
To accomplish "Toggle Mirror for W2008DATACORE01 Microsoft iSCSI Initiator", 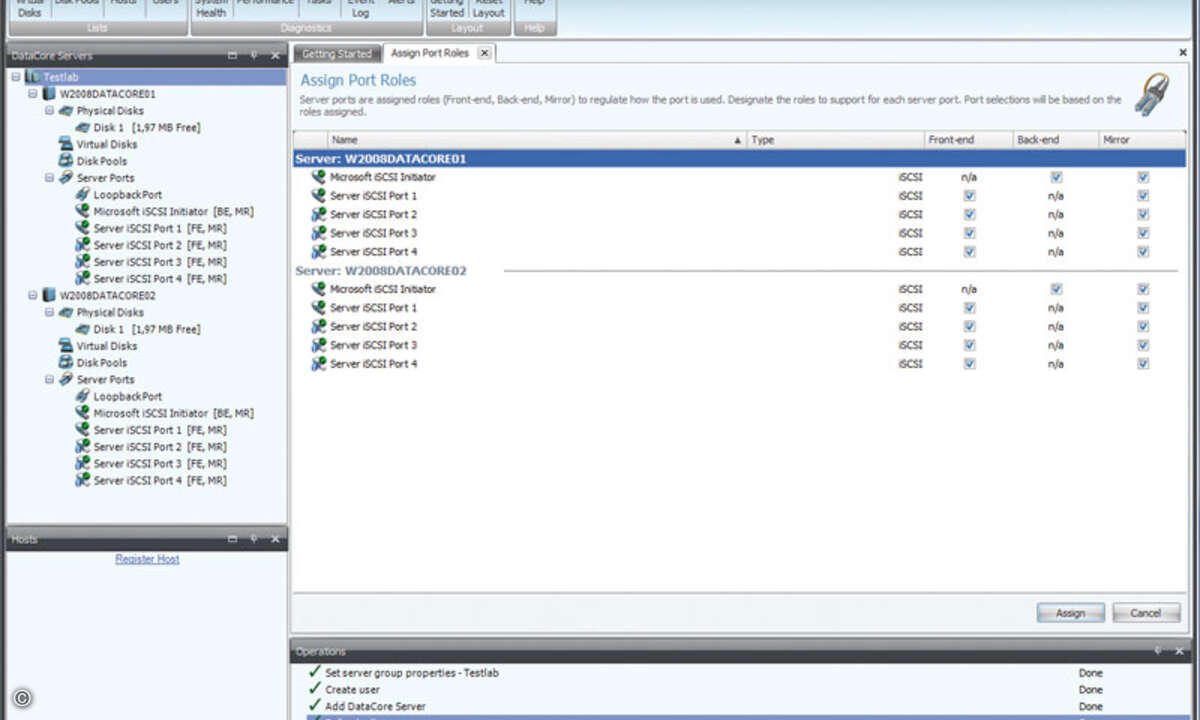I will 1143,177.
